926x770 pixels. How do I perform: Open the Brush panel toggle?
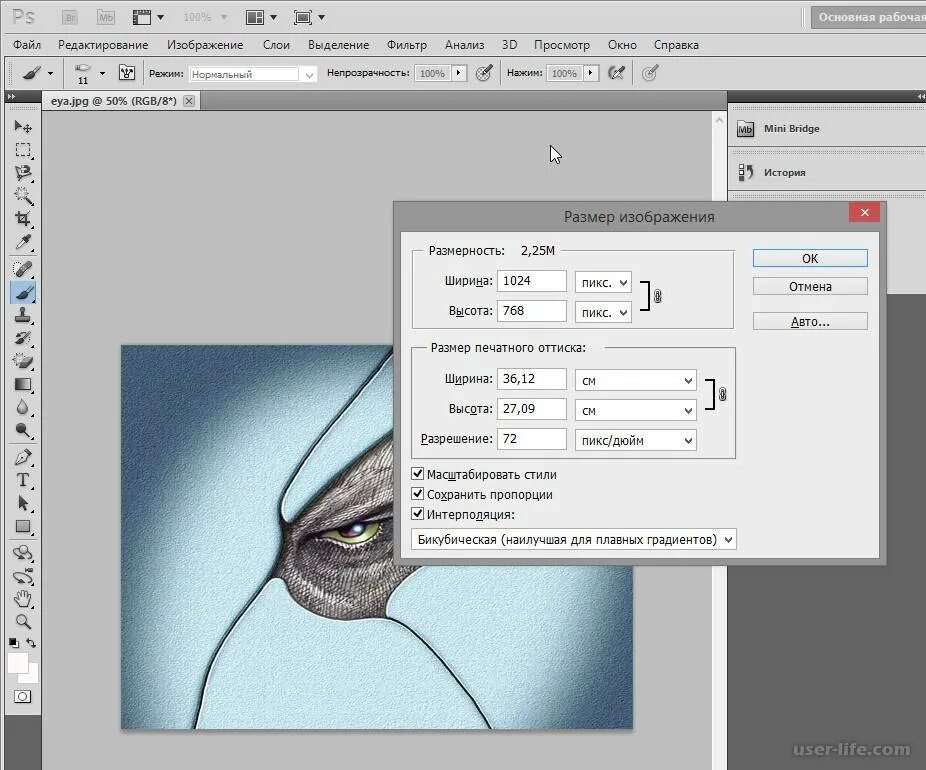[127, 73]
